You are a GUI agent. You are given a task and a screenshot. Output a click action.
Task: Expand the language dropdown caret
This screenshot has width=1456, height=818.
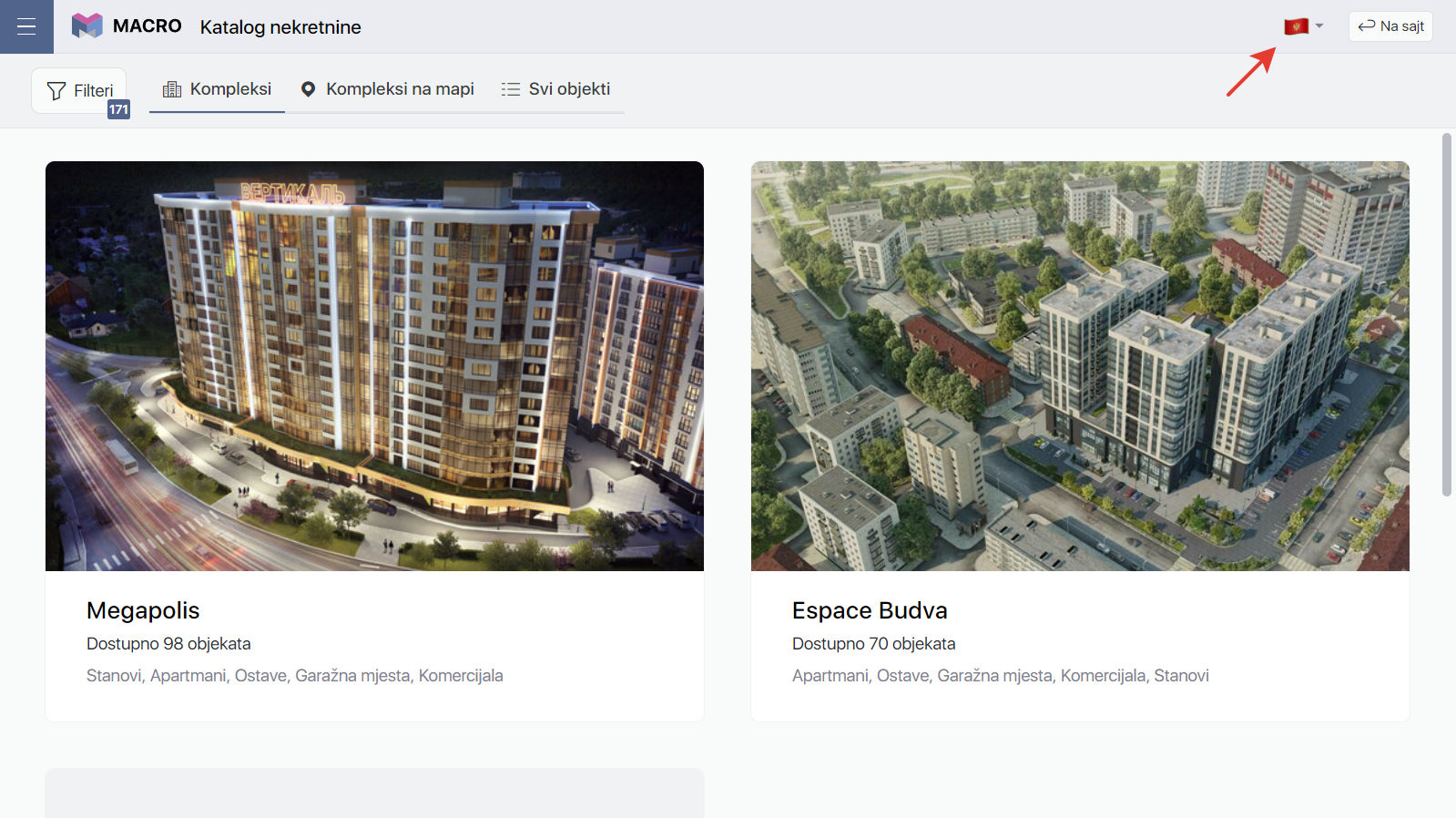click(1319, 26)
